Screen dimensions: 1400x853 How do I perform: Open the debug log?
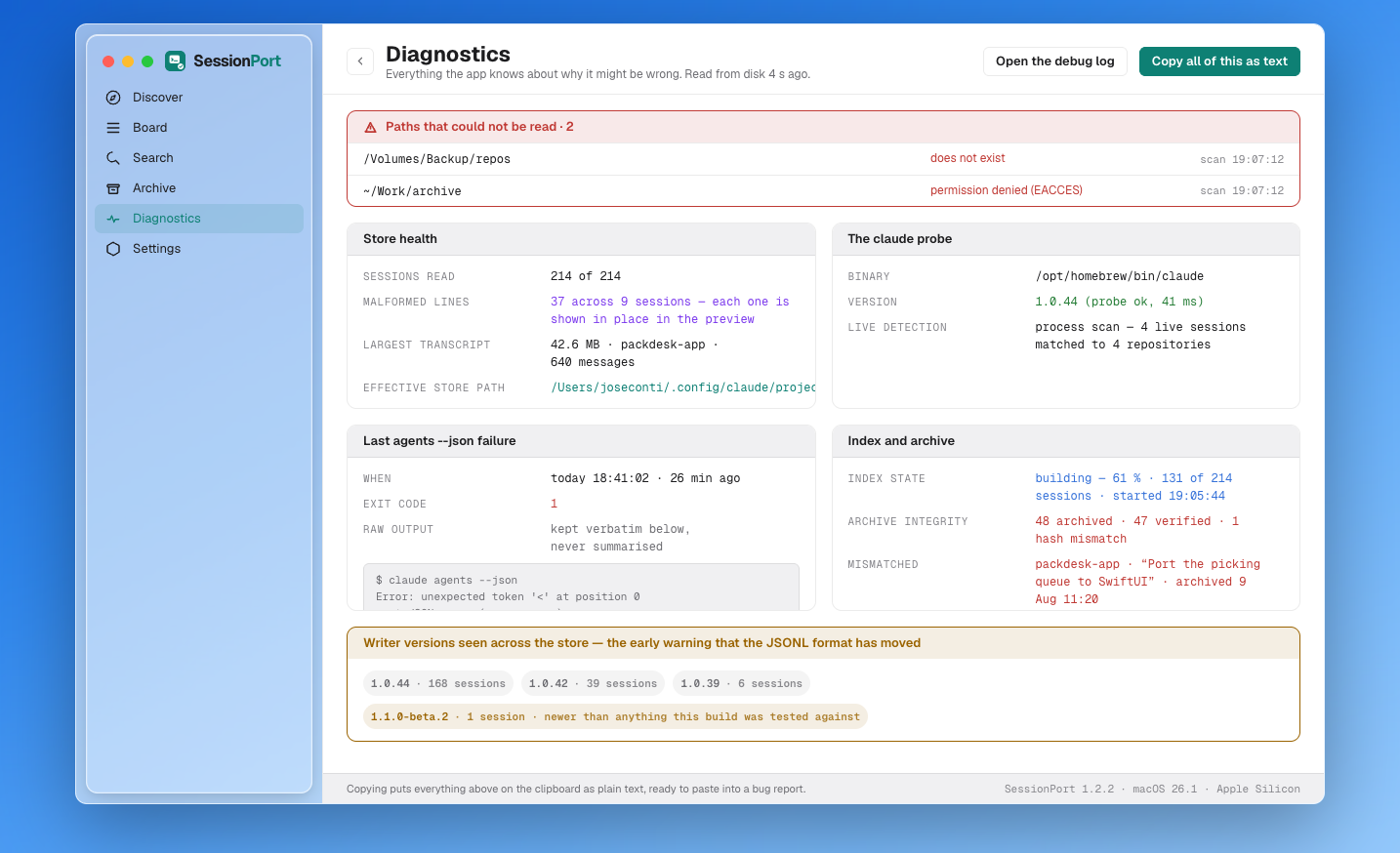(x=1055, y=61)
